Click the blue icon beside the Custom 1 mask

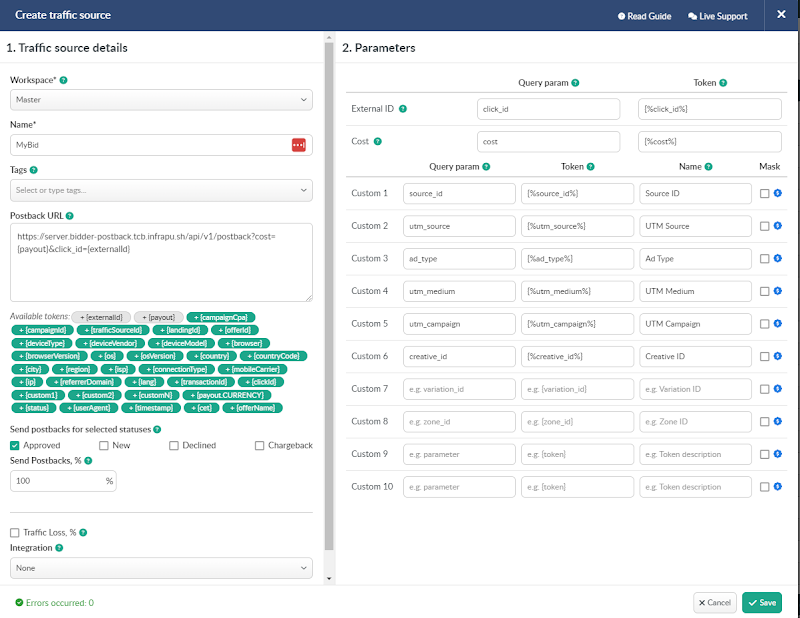click(778, 193)
